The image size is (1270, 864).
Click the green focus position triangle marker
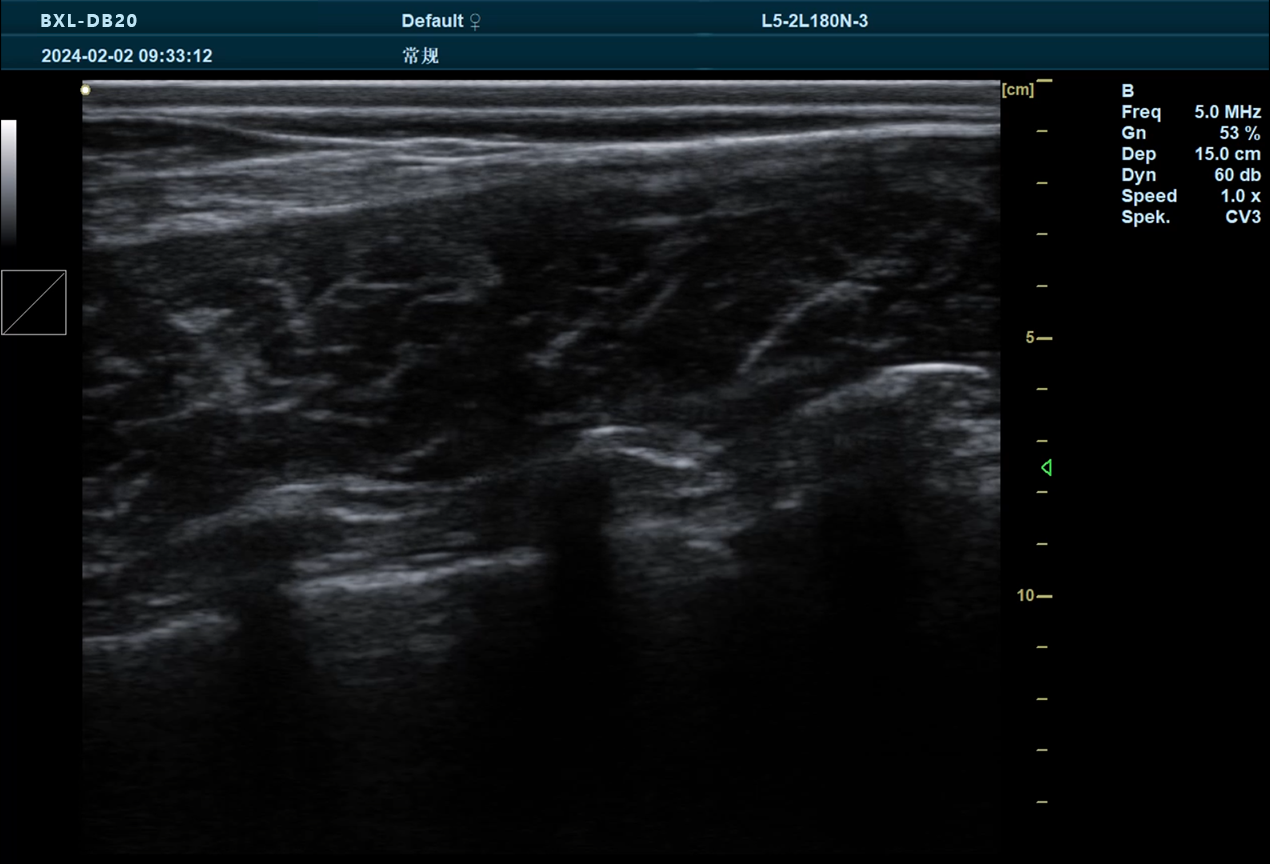pos(1046,467)
